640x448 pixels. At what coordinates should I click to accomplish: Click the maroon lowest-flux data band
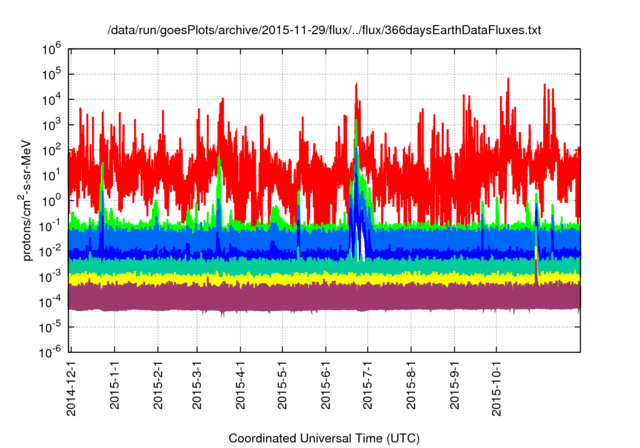click(x=324, y=298)
